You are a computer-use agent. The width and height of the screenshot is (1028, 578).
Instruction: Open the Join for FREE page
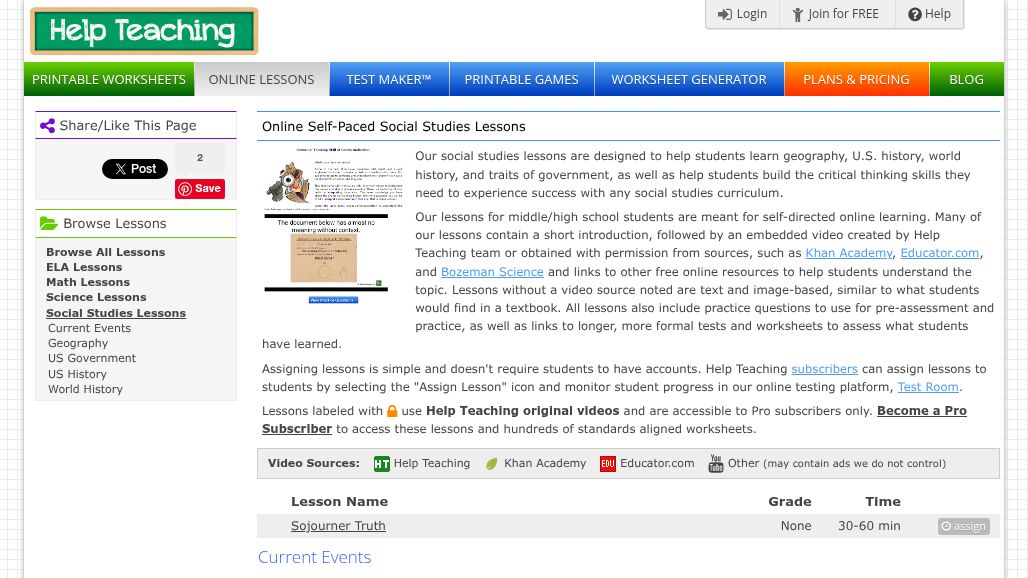coord(834,14)
